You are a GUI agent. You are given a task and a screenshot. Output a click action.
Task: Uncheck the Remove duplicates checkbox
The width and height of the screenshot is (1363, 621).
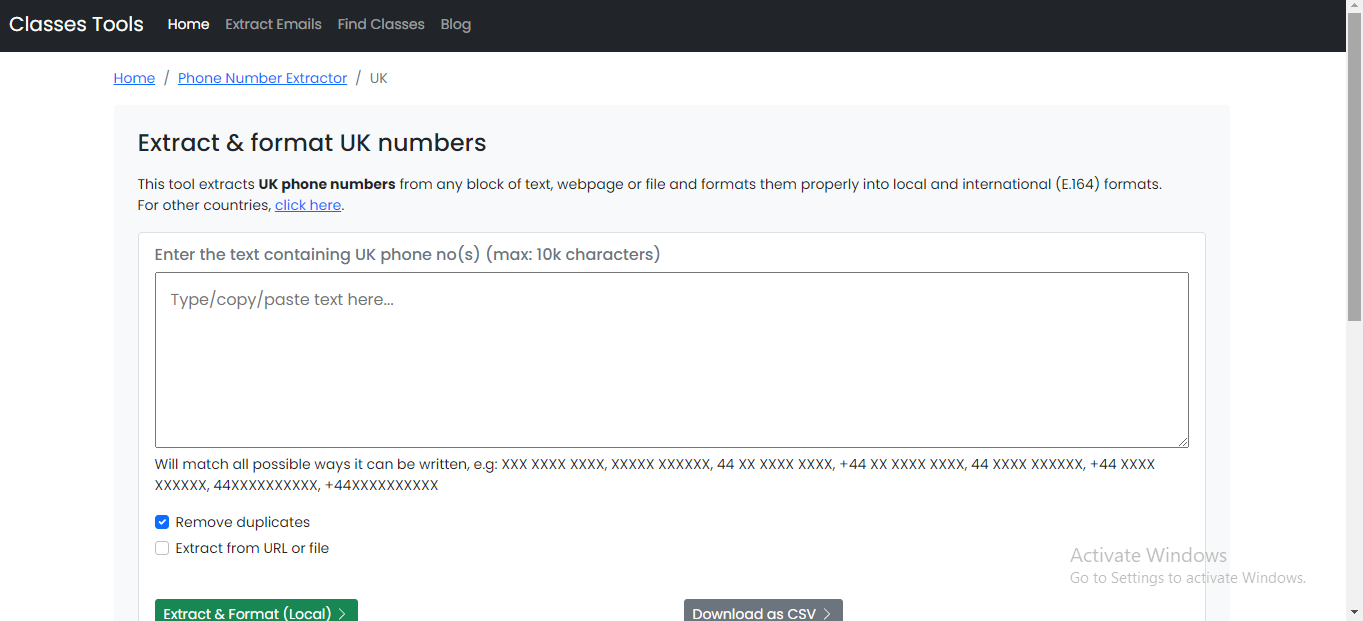coord(161,521)
